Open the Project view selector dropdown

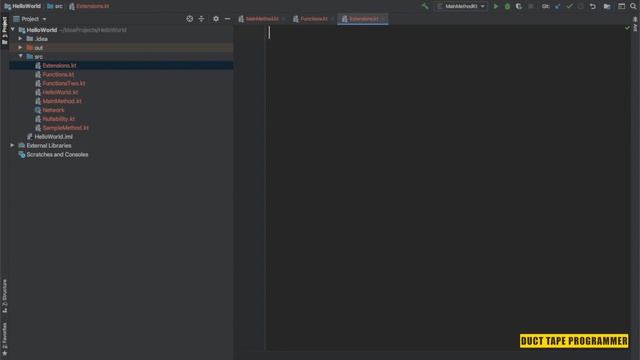coord(30,19)
